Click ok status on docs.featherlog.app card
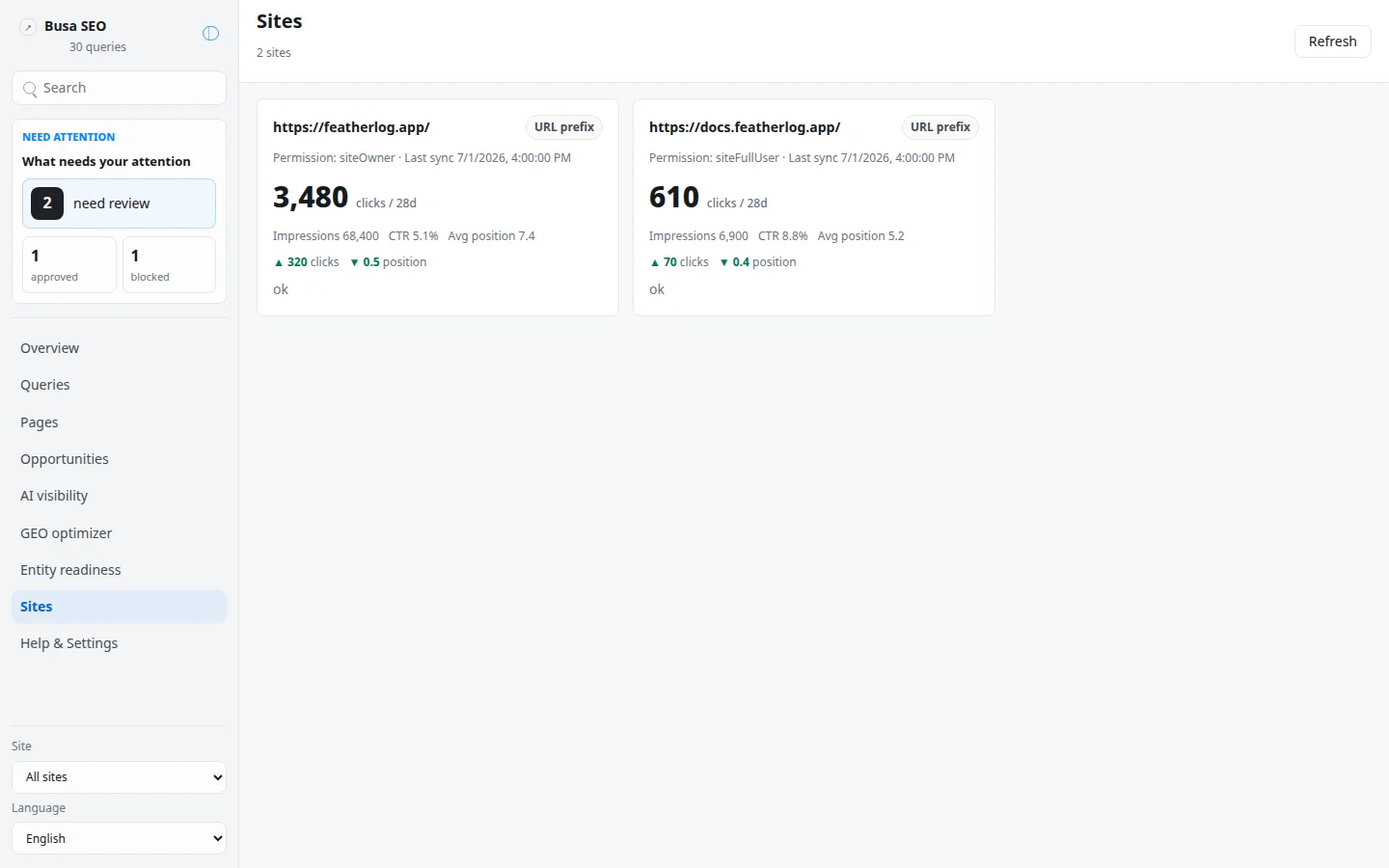 click(657, 289)
